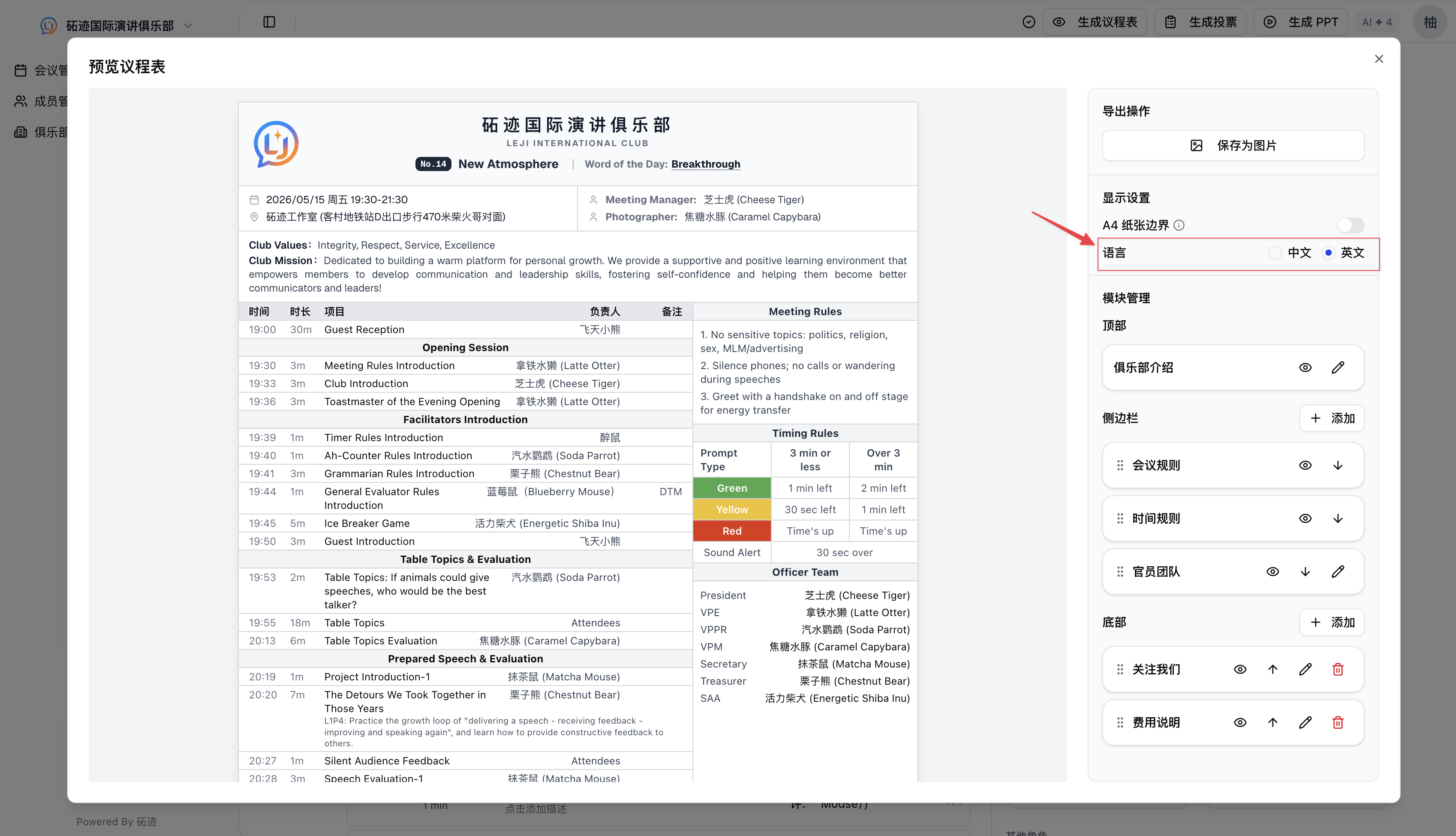The image size is (1456, 836).
Task: Toggle the sidebar panel icon
Action: (269, 22)
